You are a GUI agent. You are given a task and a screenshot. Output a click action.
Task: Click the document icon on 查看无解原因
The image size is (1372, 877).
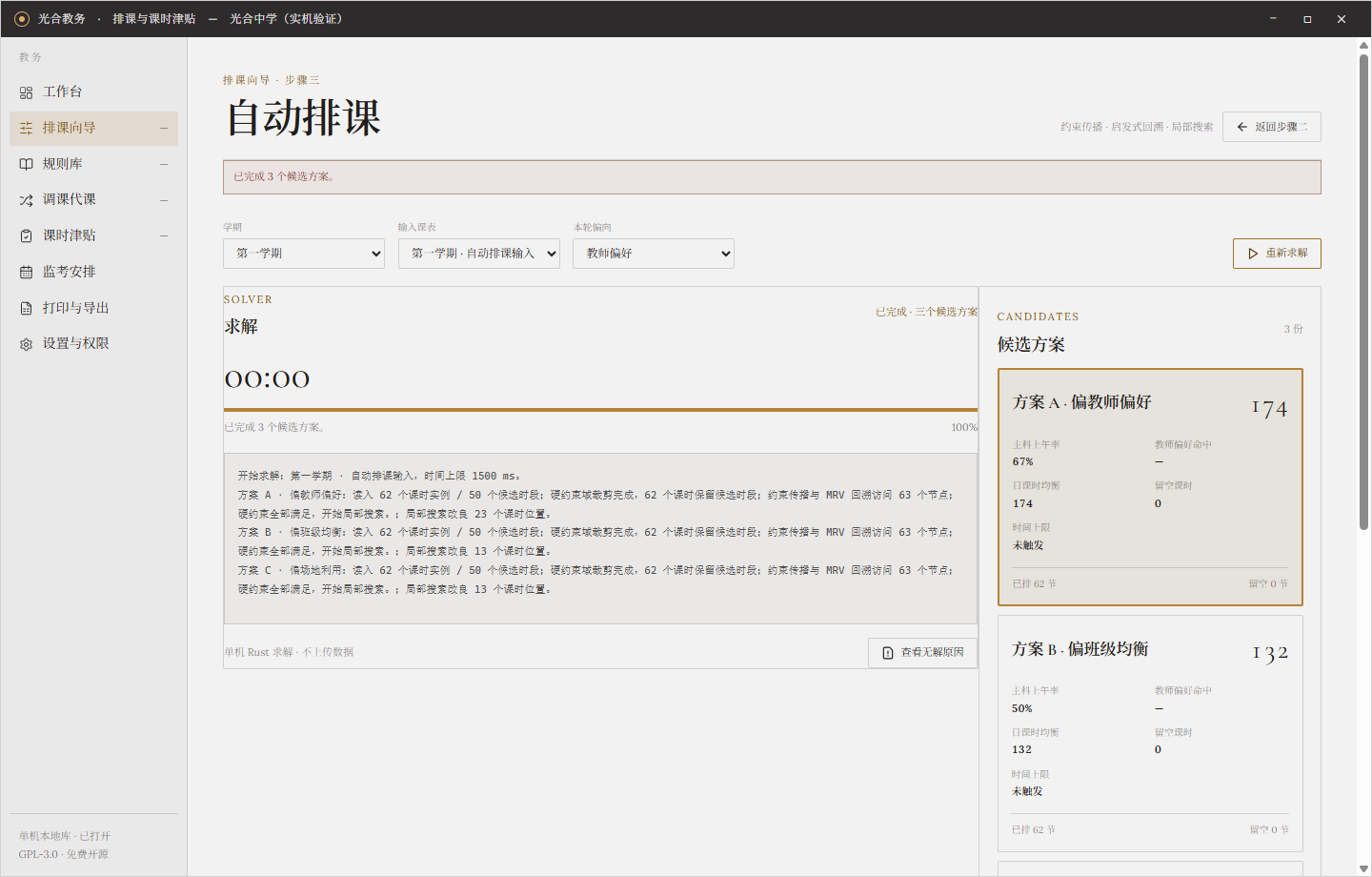(x=888, y=653)
